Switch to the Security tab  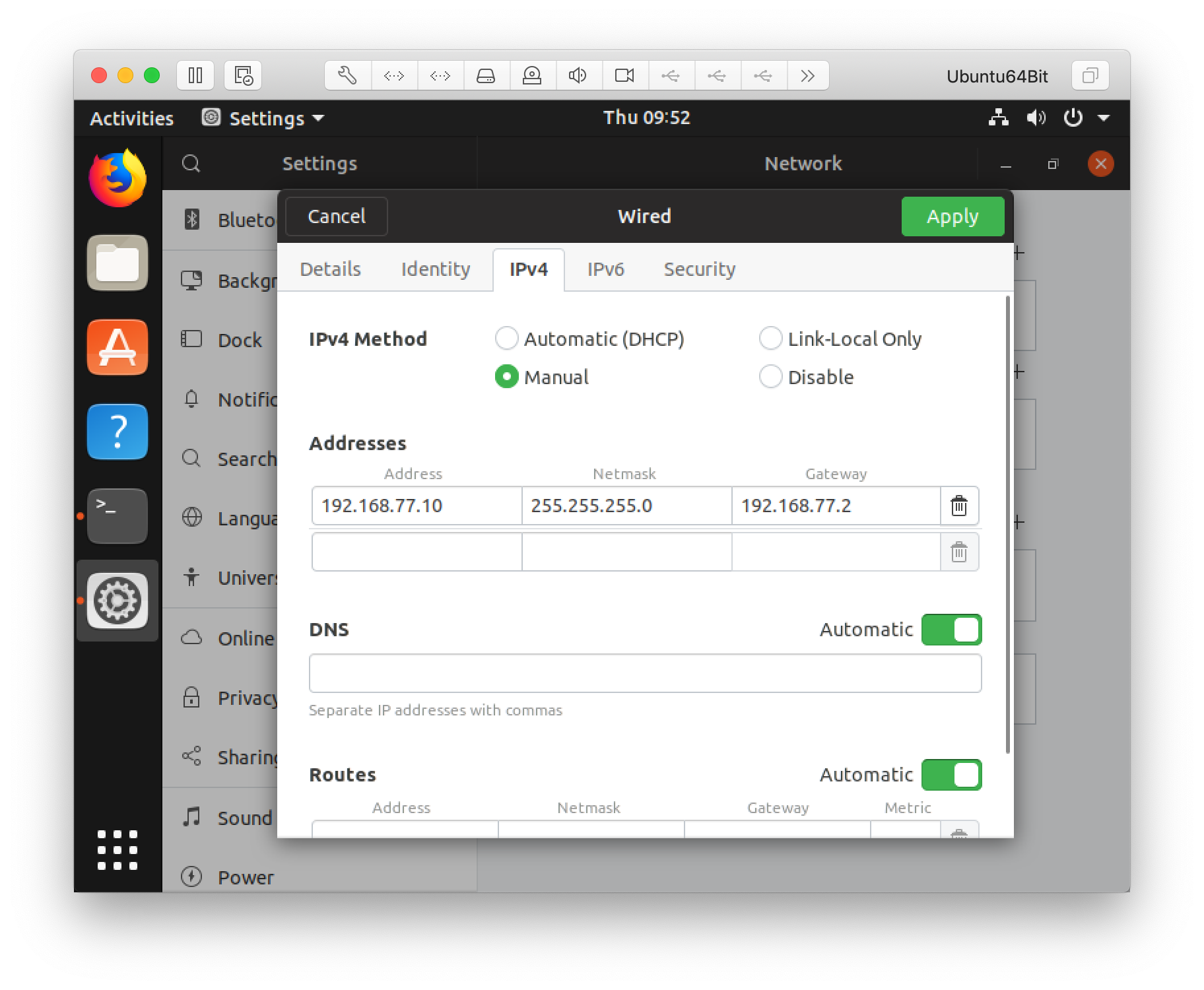tap(700, 269)
